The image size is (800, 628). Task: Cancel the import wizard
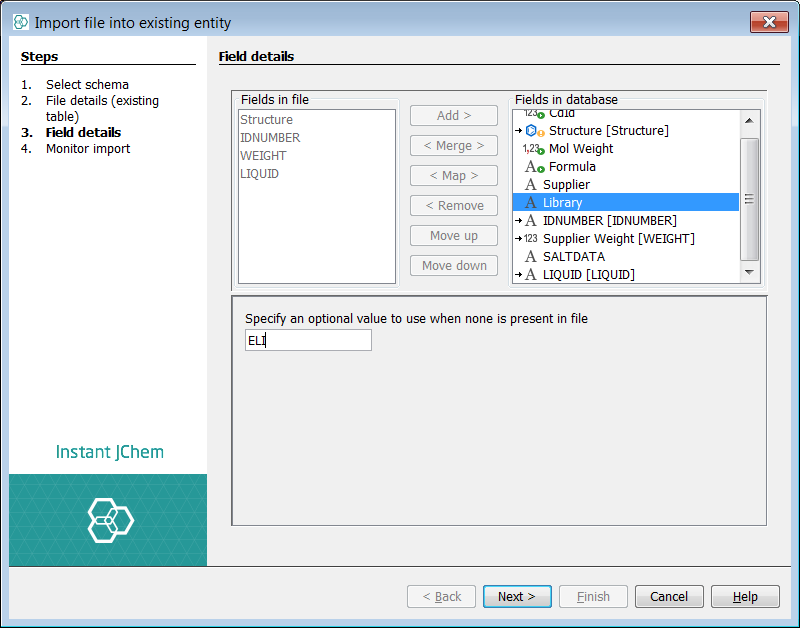tap(668, 597)
